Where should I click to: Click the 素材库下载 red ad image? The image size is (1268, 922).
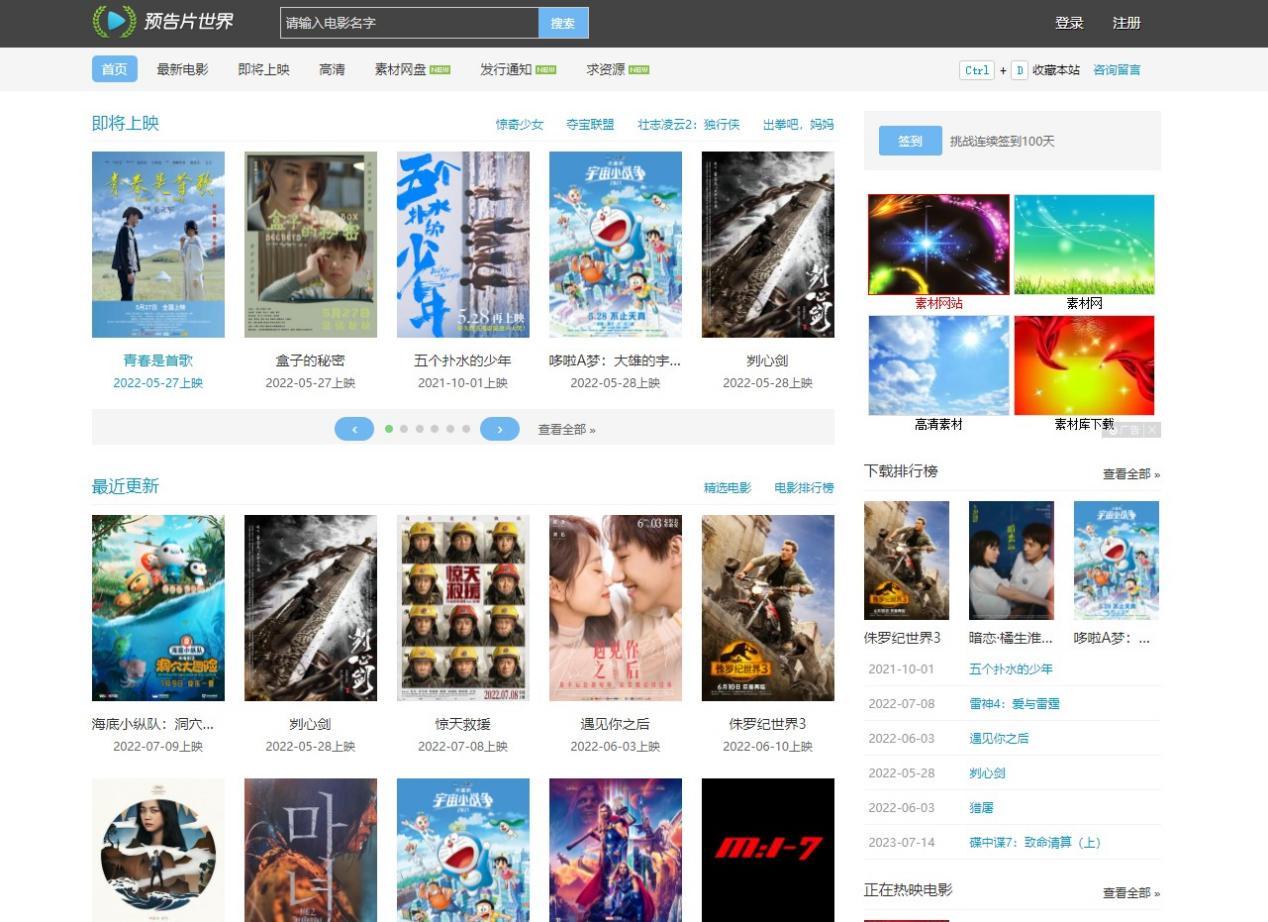[x=1084, y=365]
